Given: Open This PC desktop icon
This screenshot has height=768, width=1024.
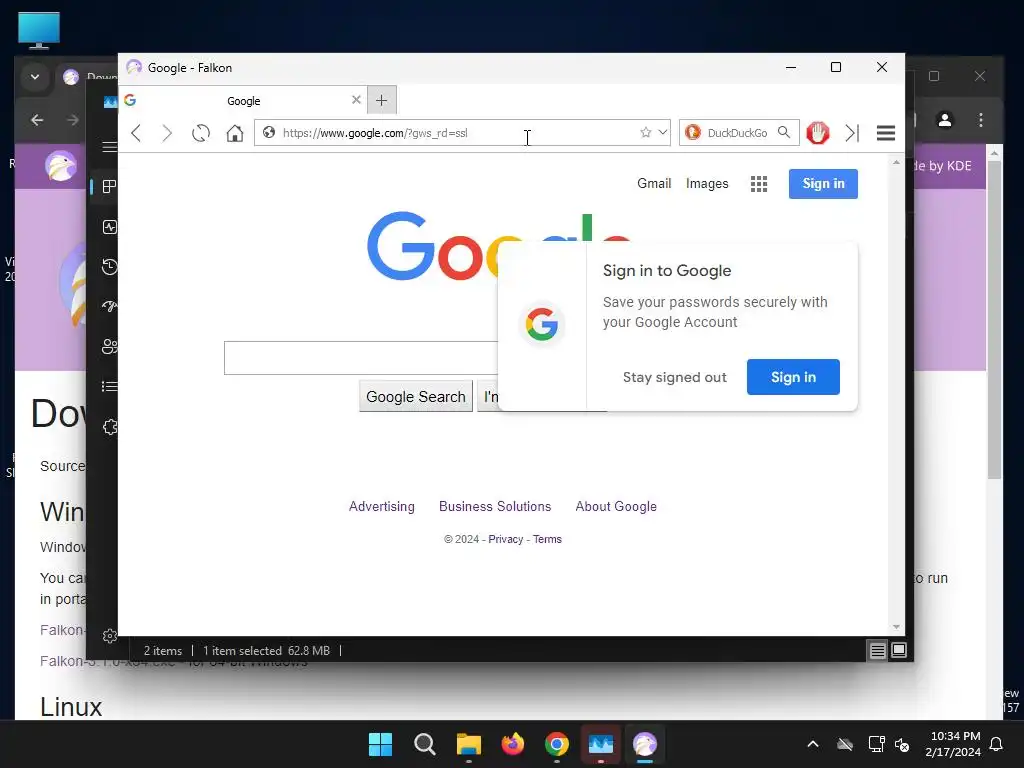Looking at the screenshot, I should [x=39, y=31].
